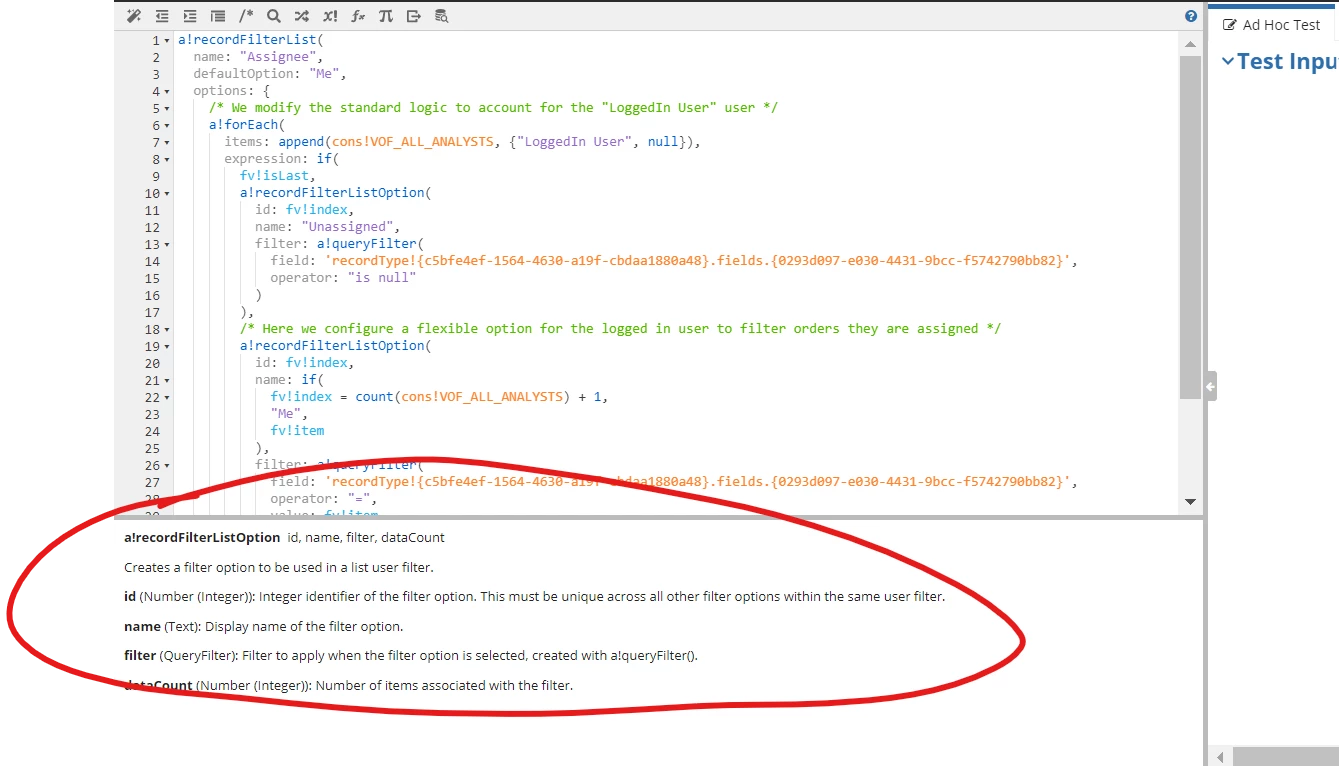The height and width of the screenshot is (766, 1339).
Task: Click the pi symbol icon
Action: [x=386, y=16]
